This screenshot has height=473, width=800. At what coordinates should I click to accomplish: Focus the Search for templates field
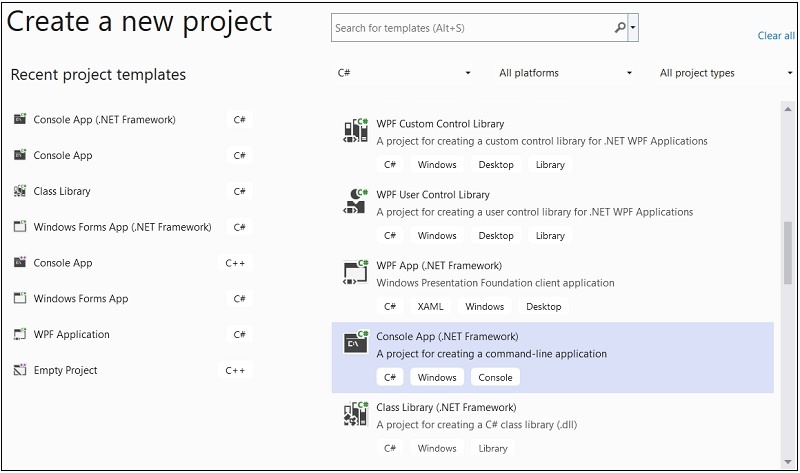point(470,28)
